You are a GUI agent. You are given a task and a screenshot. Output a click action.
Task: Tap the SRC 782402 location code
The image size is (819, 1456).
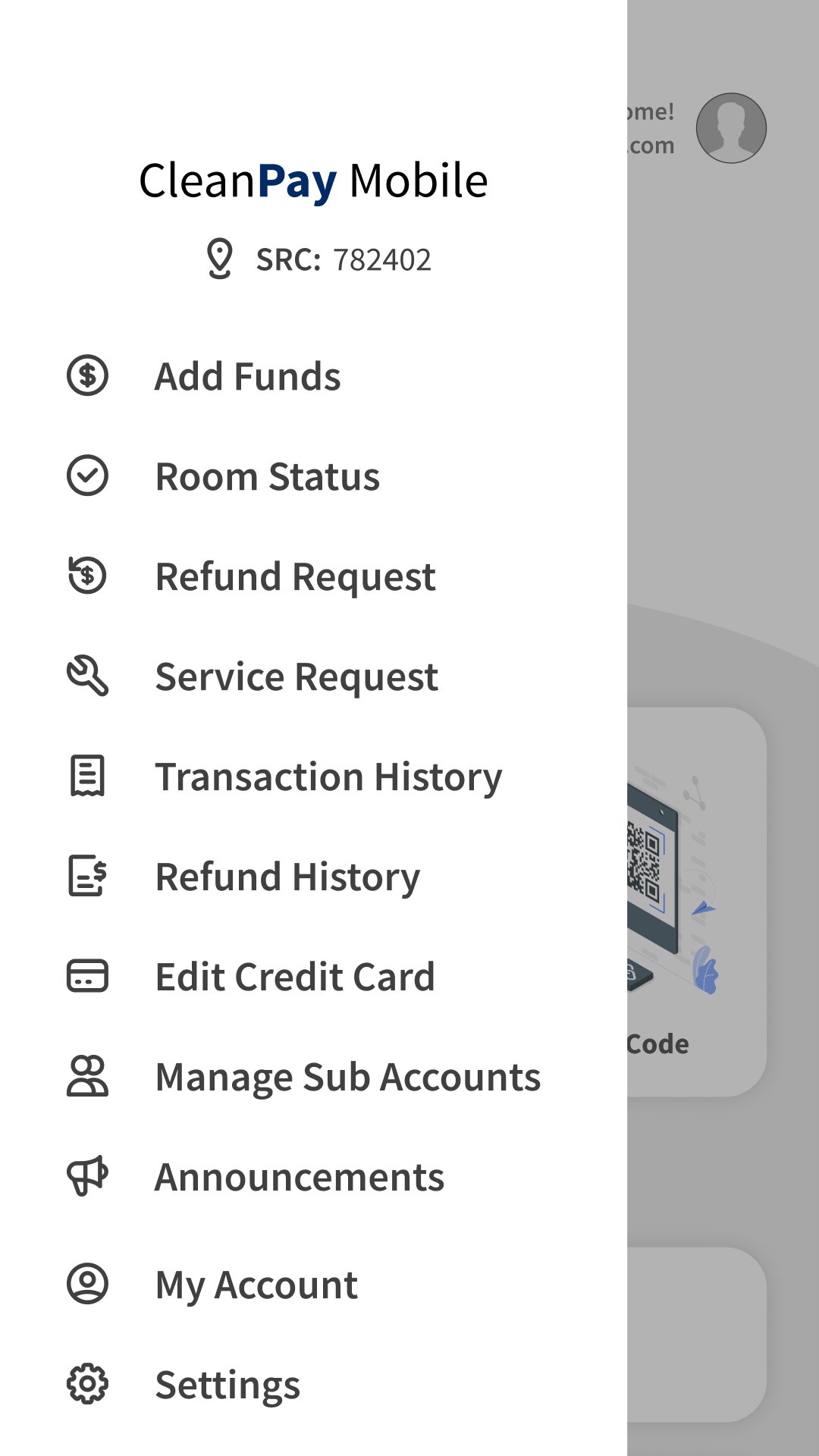(344, 260)
